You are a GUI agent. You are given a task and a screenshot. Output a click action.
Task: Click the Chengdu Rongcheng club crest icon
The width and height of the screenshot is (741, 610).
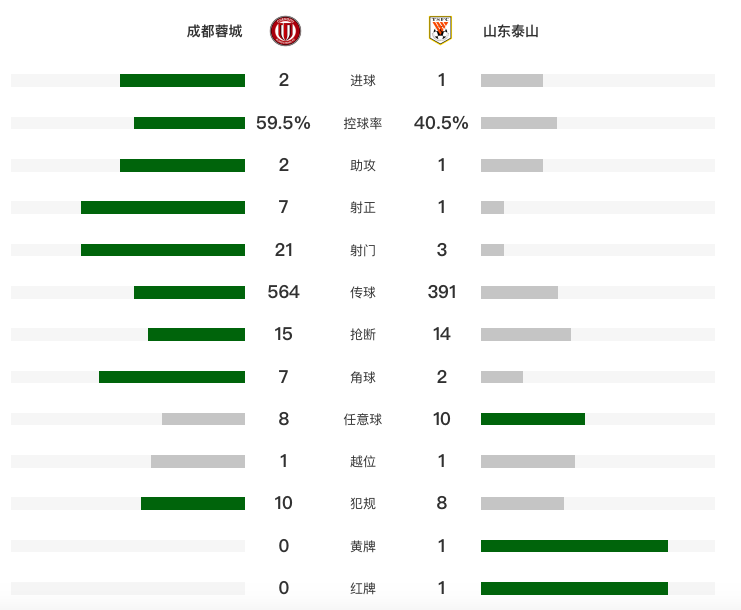pos(285,31)
